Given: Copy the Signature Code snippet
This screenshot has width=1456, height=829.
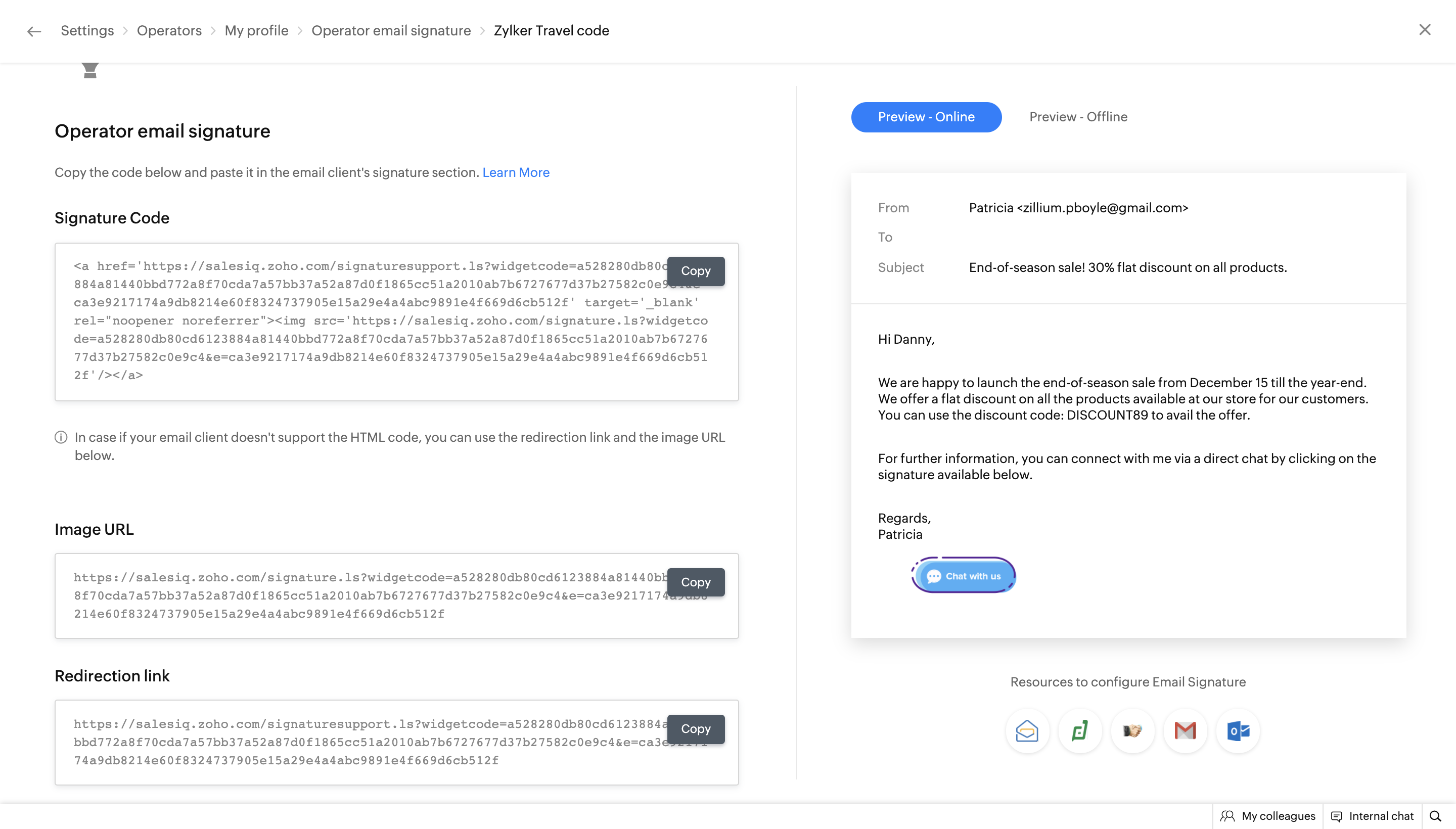Looking at the screenshot, I should [x=695, y=271].
